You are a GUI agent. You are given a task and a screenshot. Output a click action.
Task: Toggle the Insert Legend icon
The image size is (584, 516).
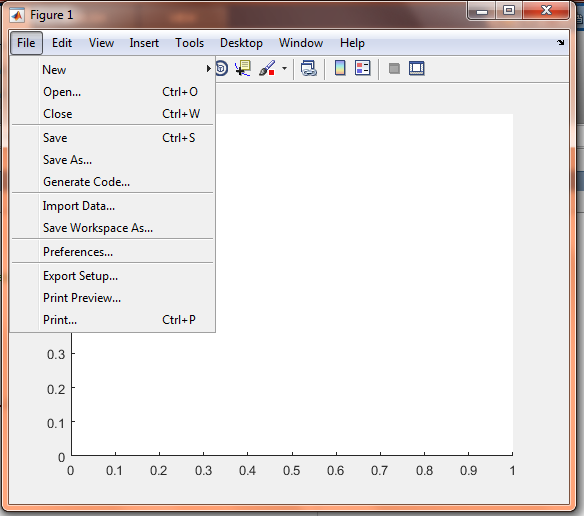(x=362, y=68)
